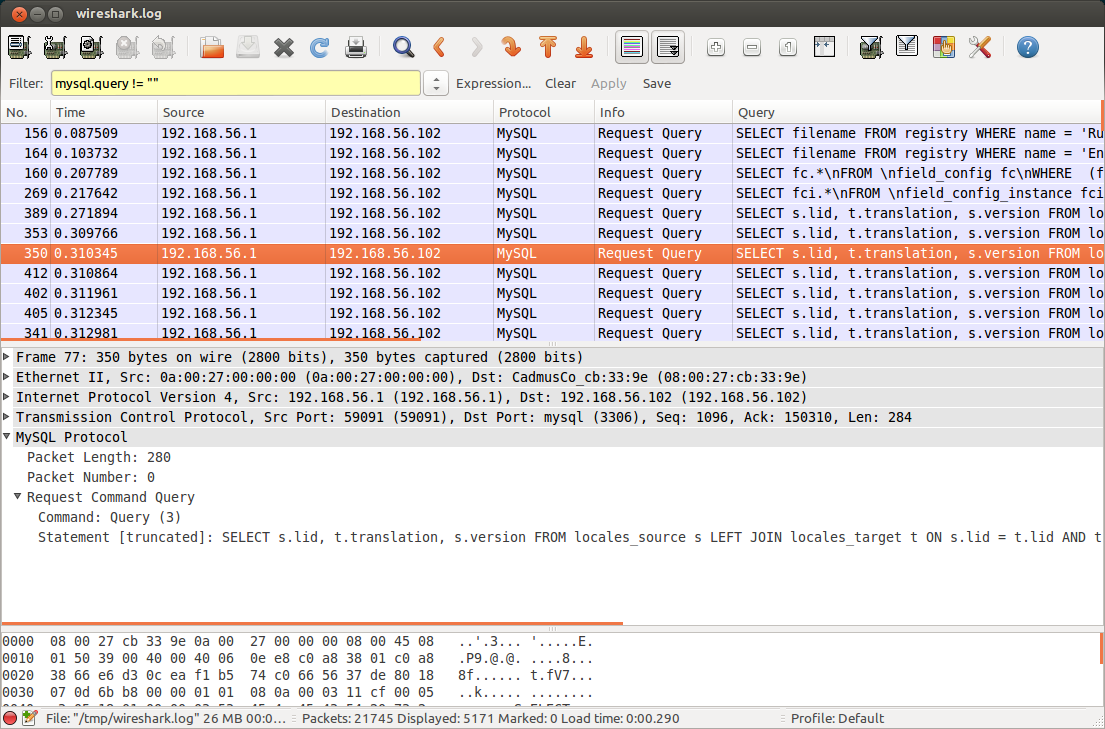Sort by the Source column header
Viewport: 1105px width, 729px height.
242,112
